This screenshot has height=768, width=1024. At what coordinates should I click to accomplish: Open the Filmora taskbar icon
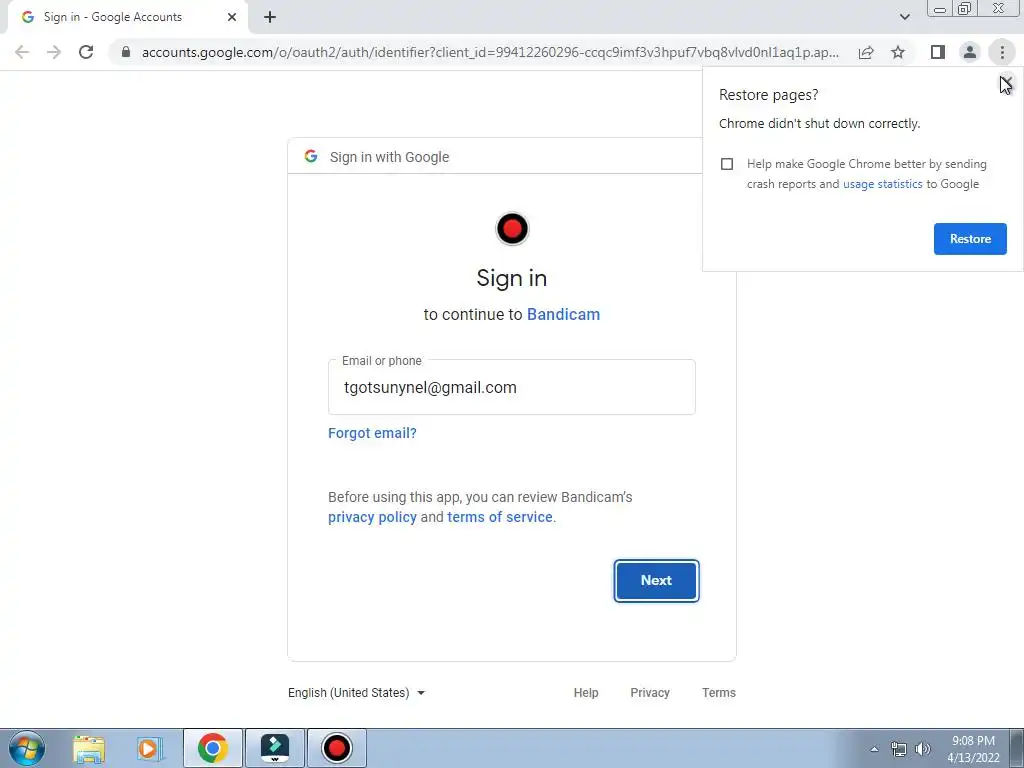(x=275, y=748)
